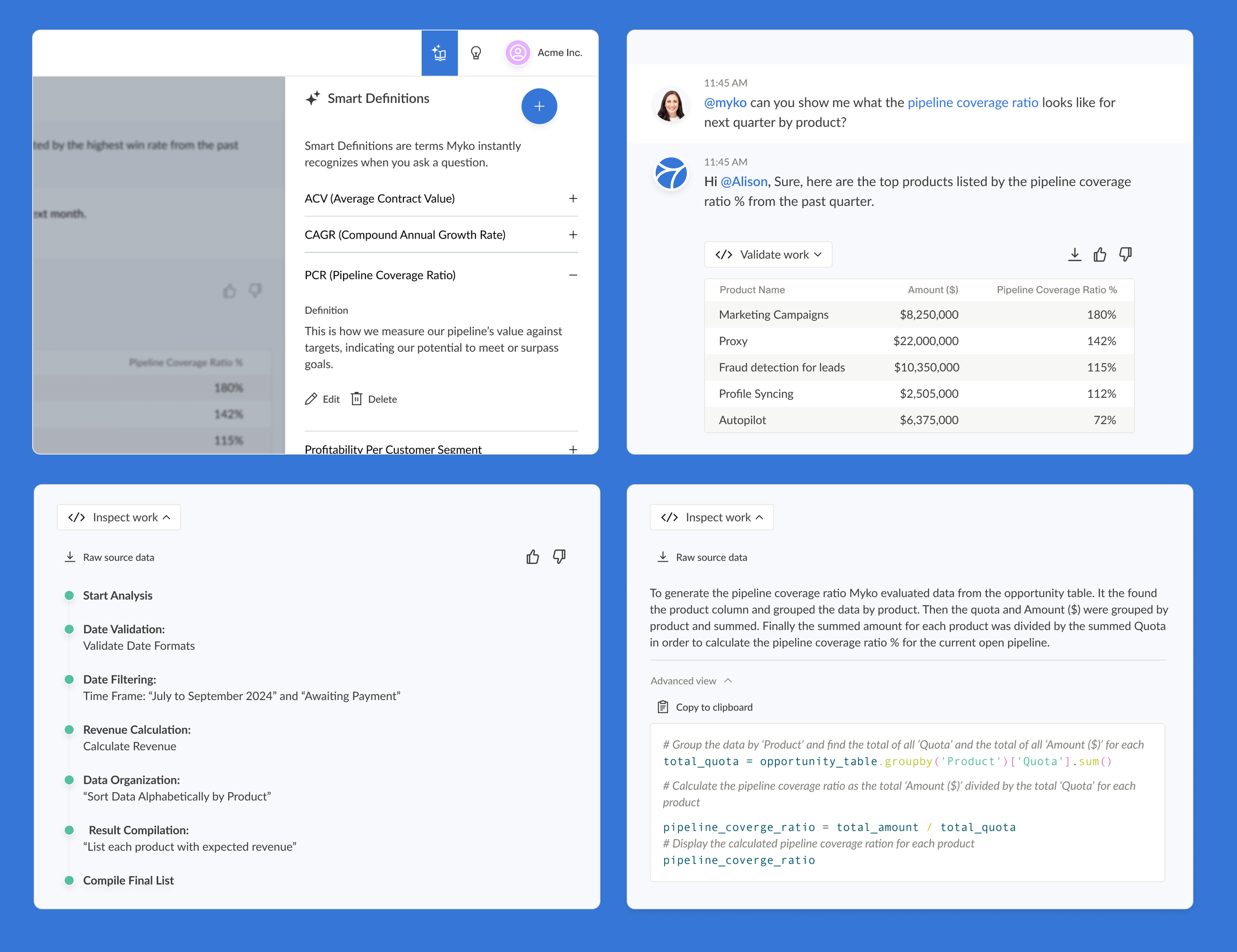Collapse Inspect work in code panel

click(712, 517)
